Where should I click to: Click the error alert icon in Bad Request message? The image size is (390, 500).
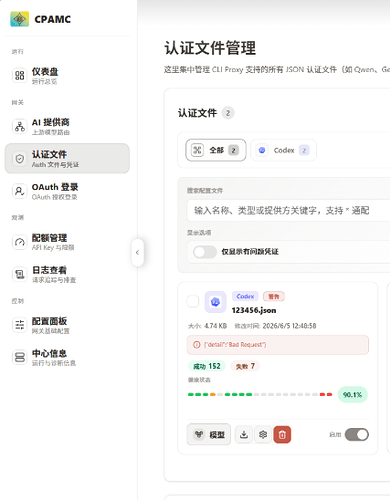pyautogui.click(x=197, y=345)
